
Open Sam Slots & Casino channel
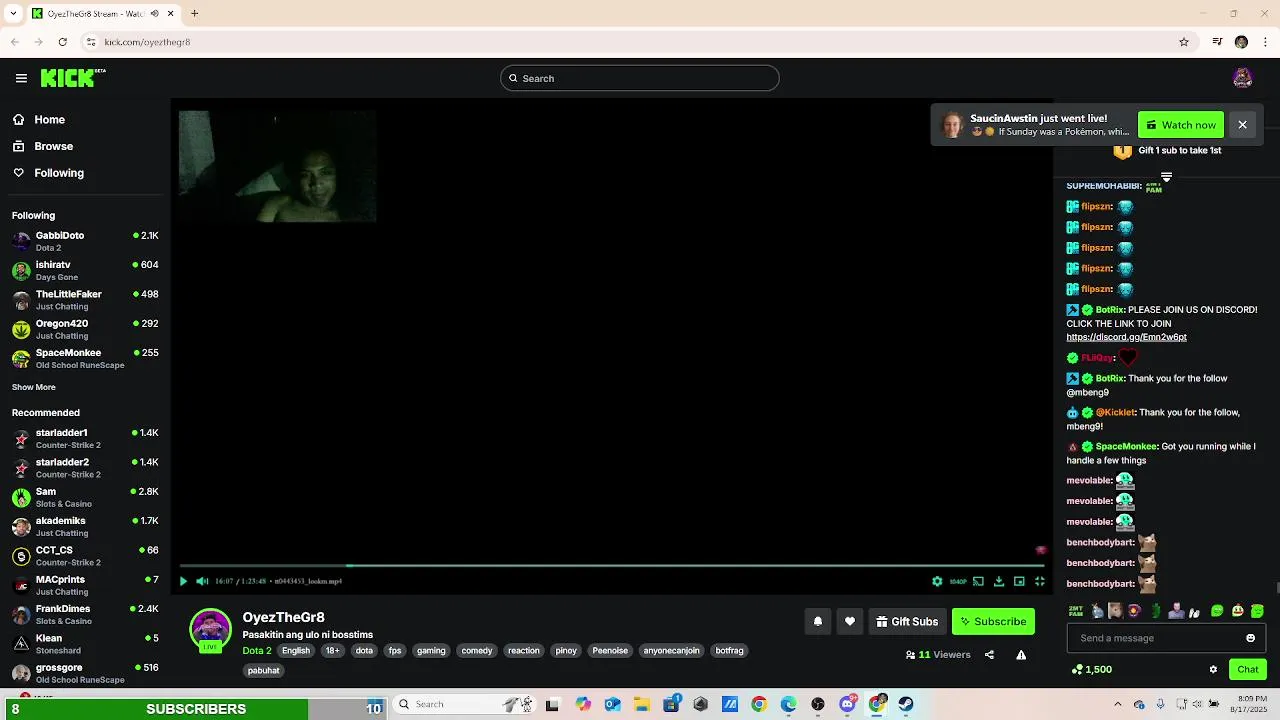pos(85,497)
